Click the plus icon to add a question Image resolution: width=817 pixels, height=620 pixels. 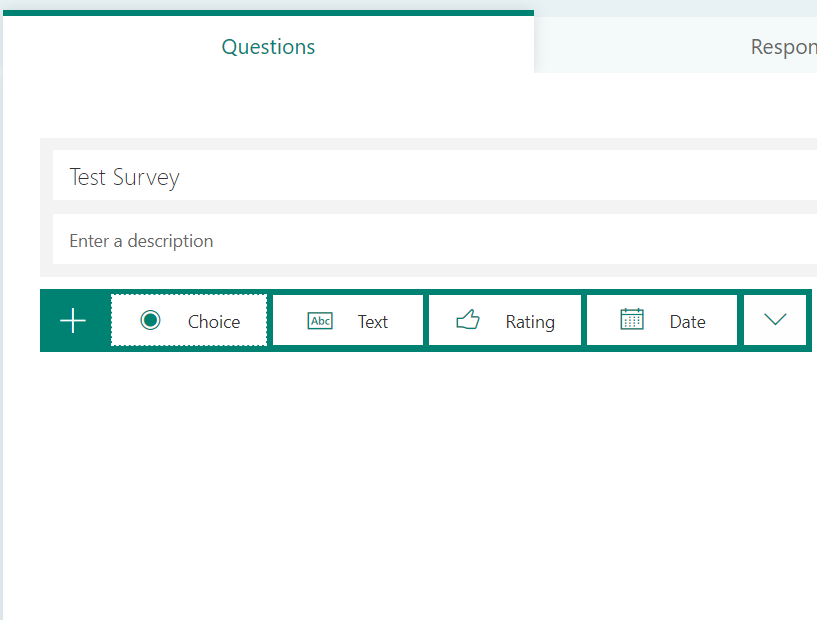click(x=73, y=321)
